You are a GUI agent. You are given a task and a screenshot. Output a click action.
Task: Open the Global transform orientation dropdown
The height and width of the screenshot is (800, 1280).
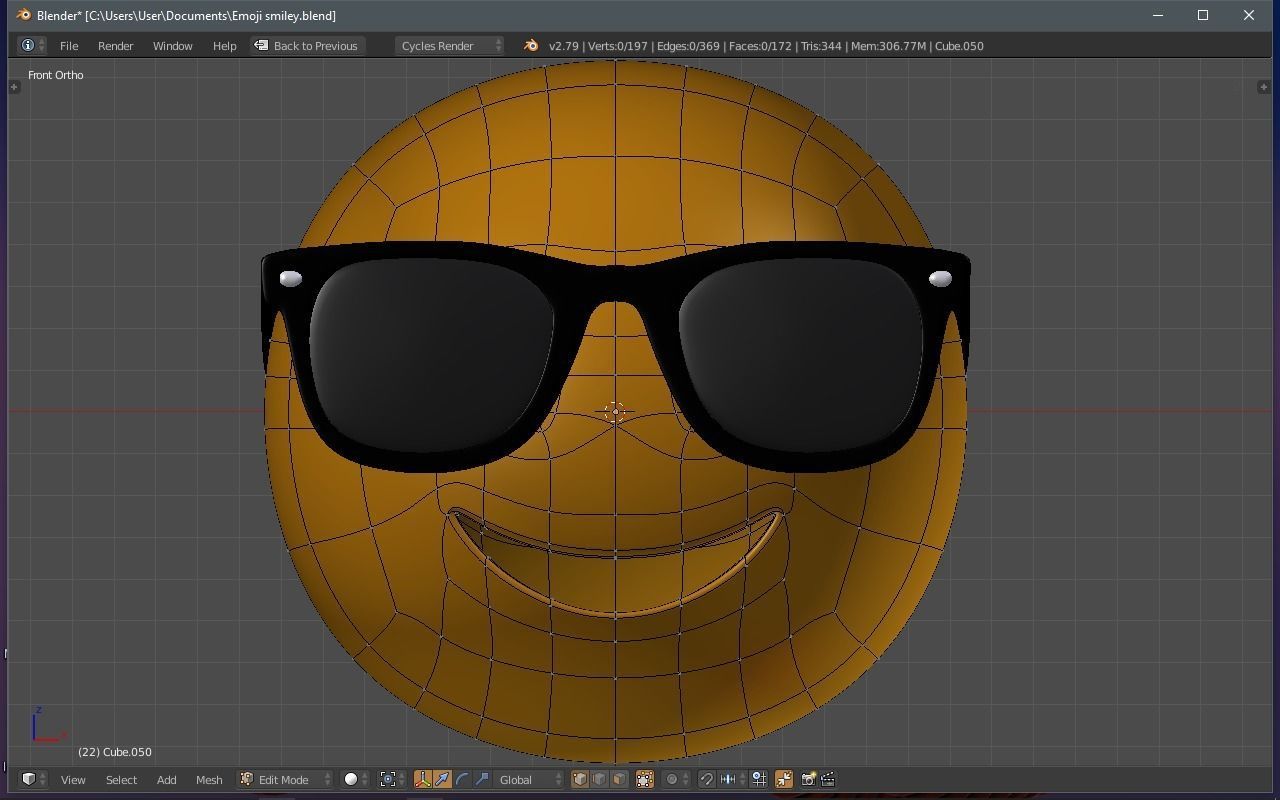pyautogui.click(x=528, y=779)
